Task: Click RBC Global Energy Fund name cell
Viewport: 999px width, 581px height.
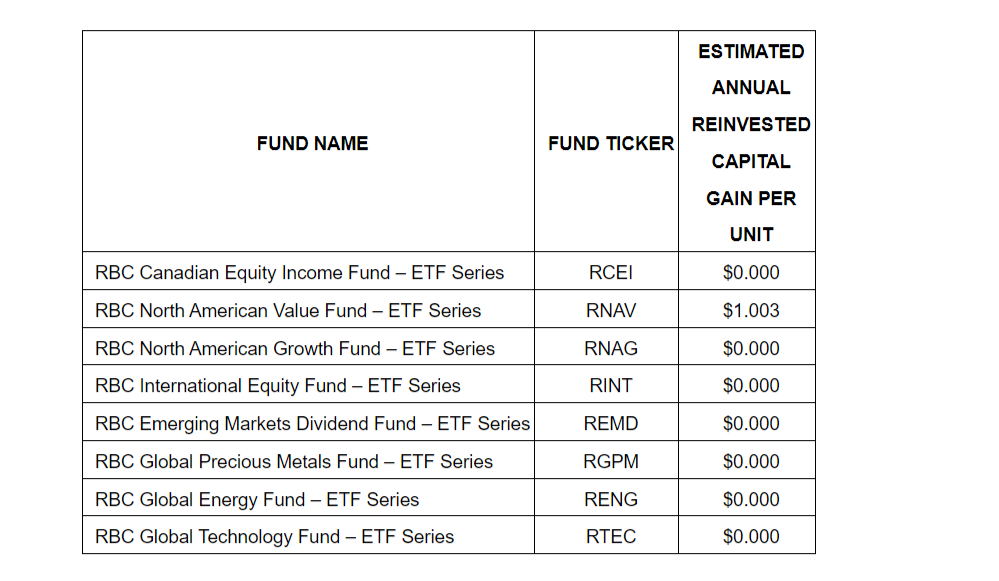Action: pos(257,499)
